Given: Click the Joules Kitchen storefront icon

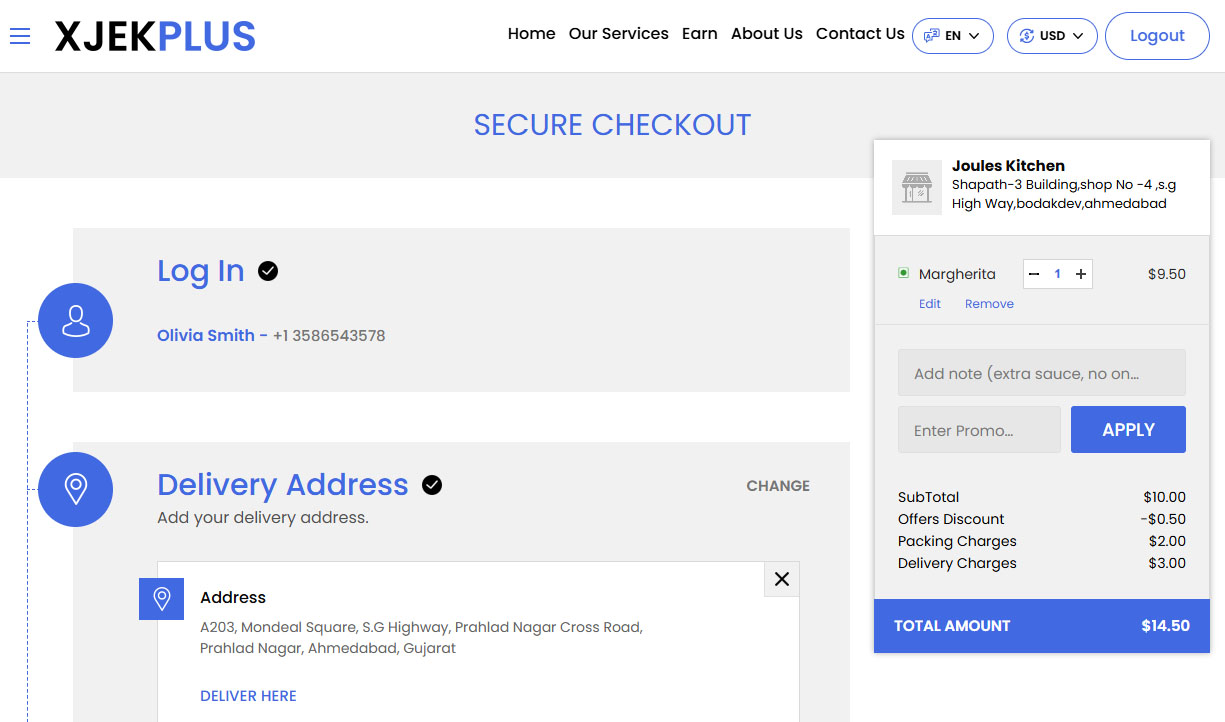Looking at the screenshot, I should coord(916,187).
